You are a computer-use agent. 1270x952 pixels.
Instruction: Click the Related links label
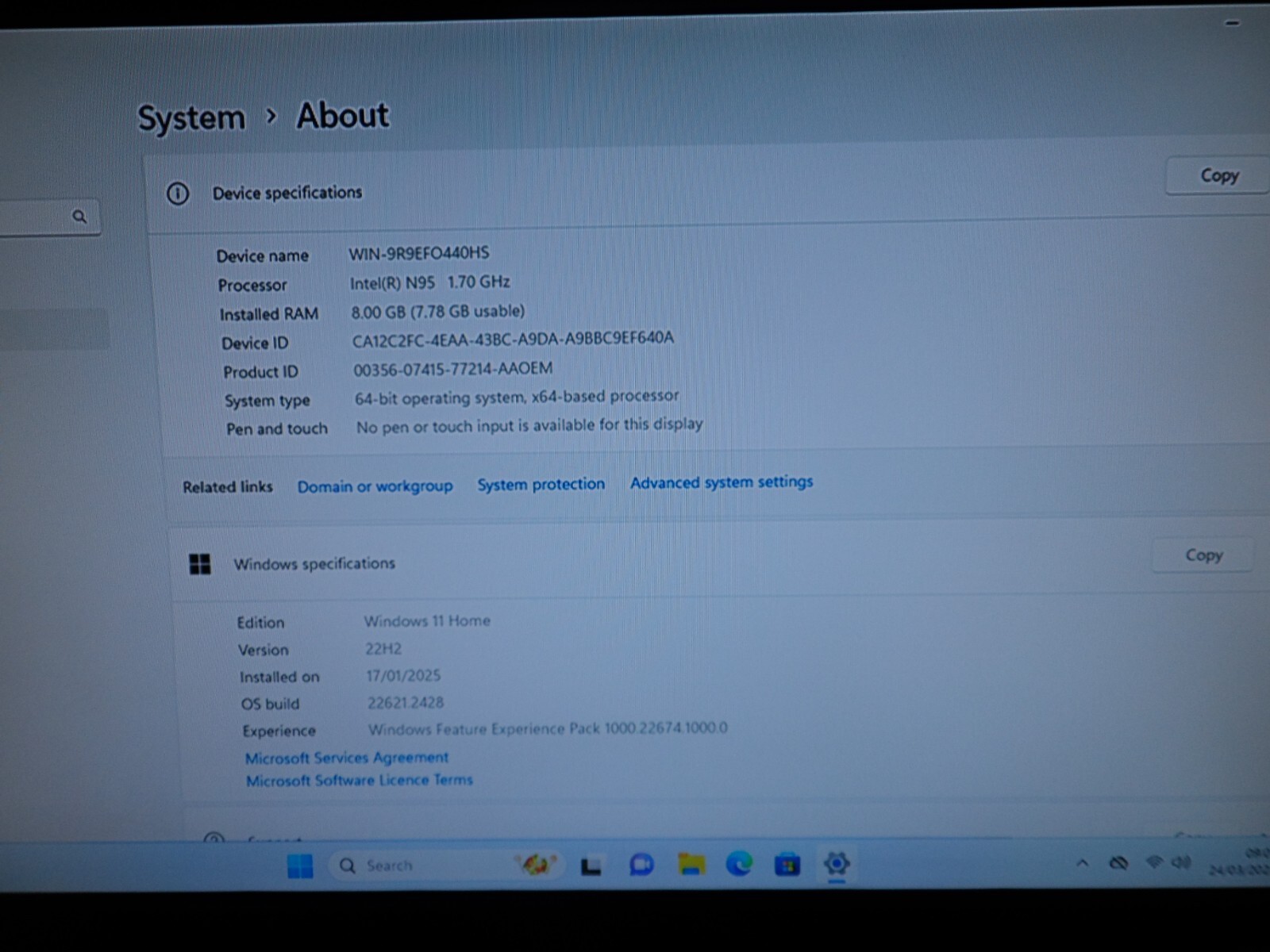click(228, 487)
